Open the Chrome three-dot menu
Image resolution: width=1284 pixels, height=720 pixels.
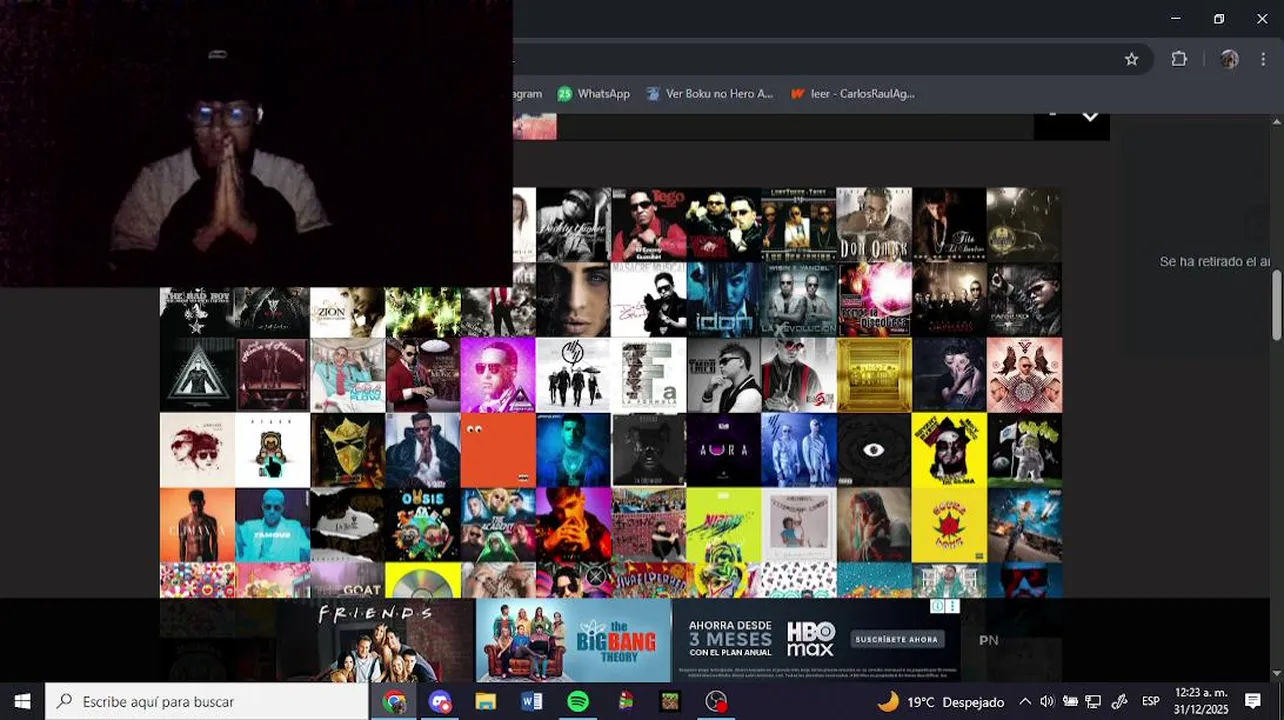pos(1263,59)
